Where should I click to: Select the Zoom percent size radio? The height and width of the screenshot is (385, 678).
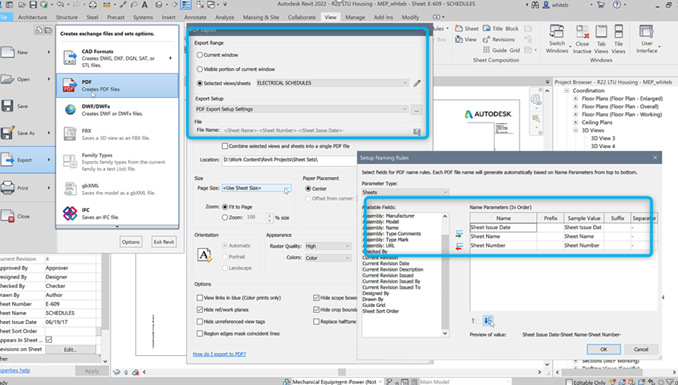click(225, 218)
